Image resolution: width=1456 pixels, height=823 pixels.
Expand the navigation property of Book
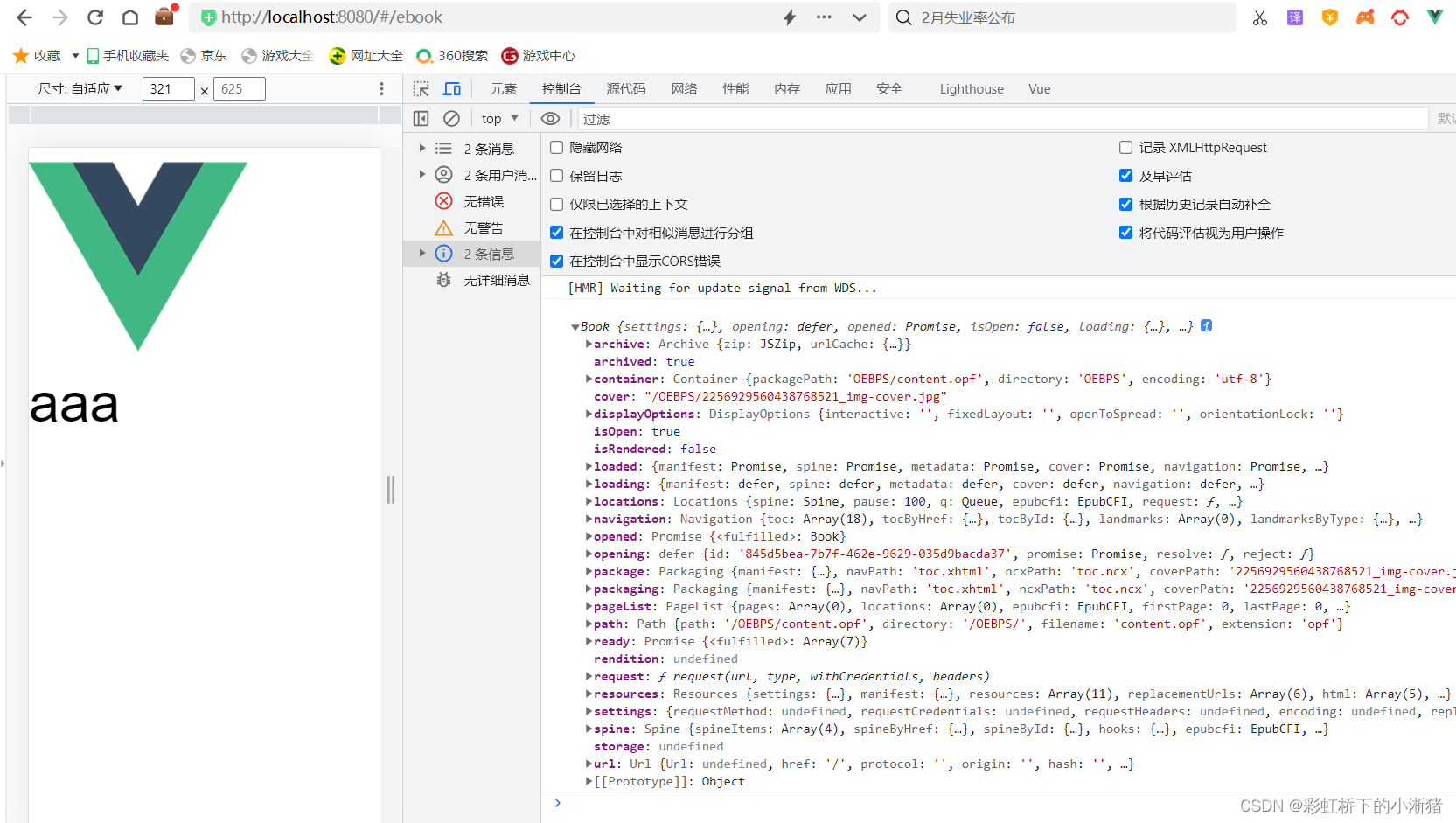tap(589, 519)
